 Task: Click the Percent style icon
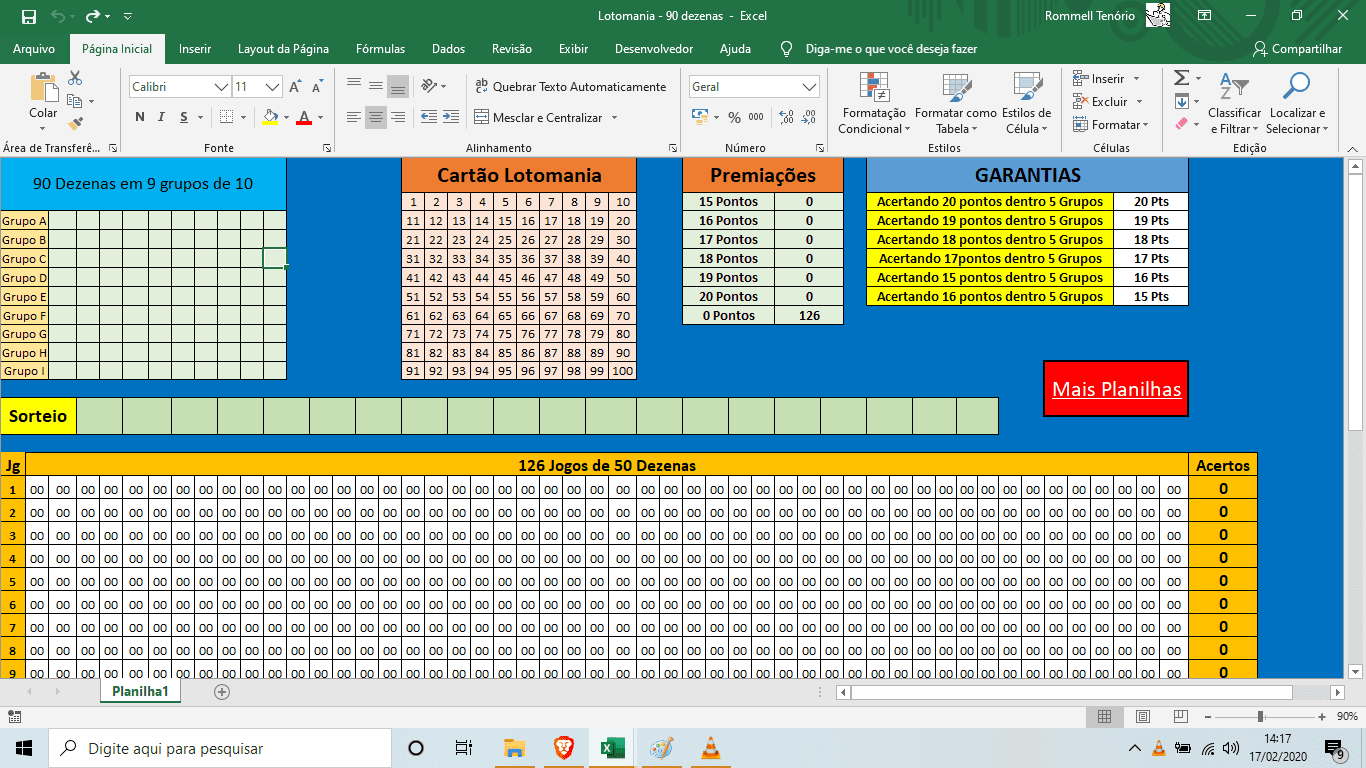[735, 117]
